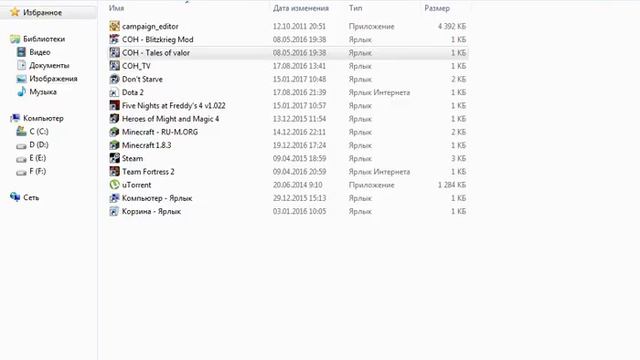640x360 pixels.
Task: Click the Don't Starve shortcut icon
Action: [114, 79]
